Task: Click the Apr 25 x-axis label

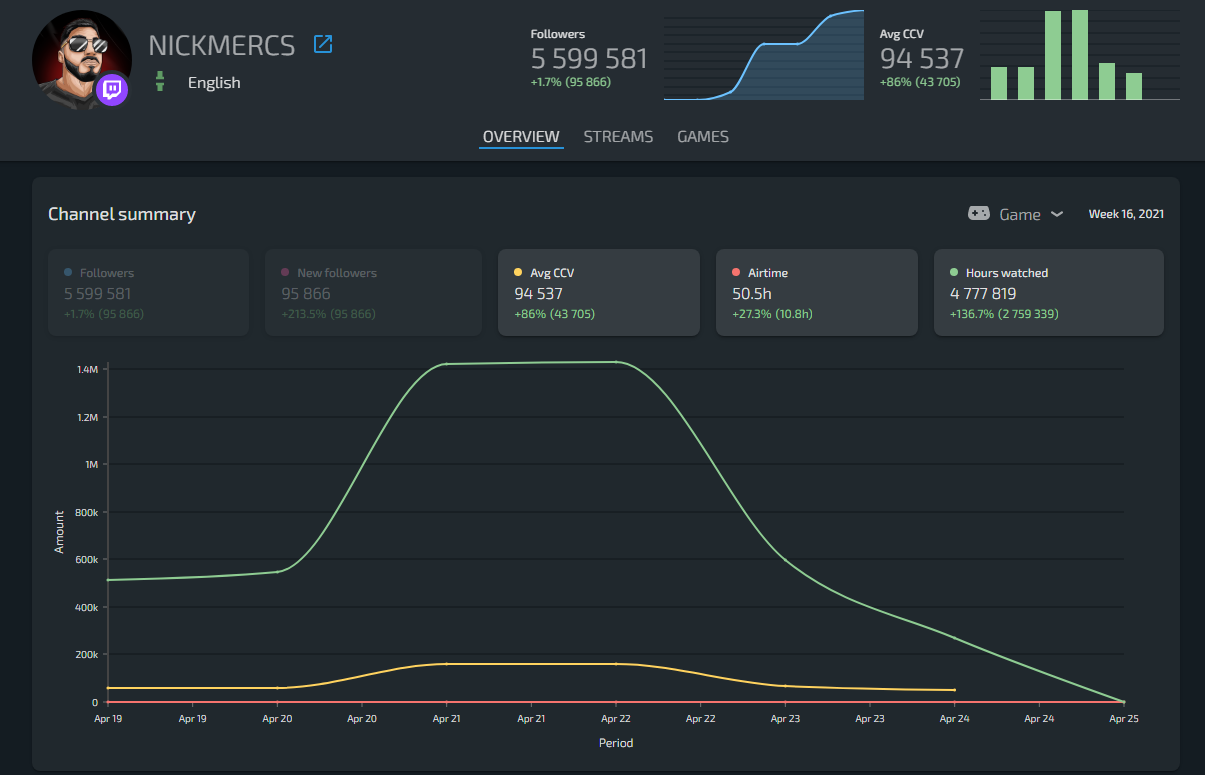Action: point(1125,718)
